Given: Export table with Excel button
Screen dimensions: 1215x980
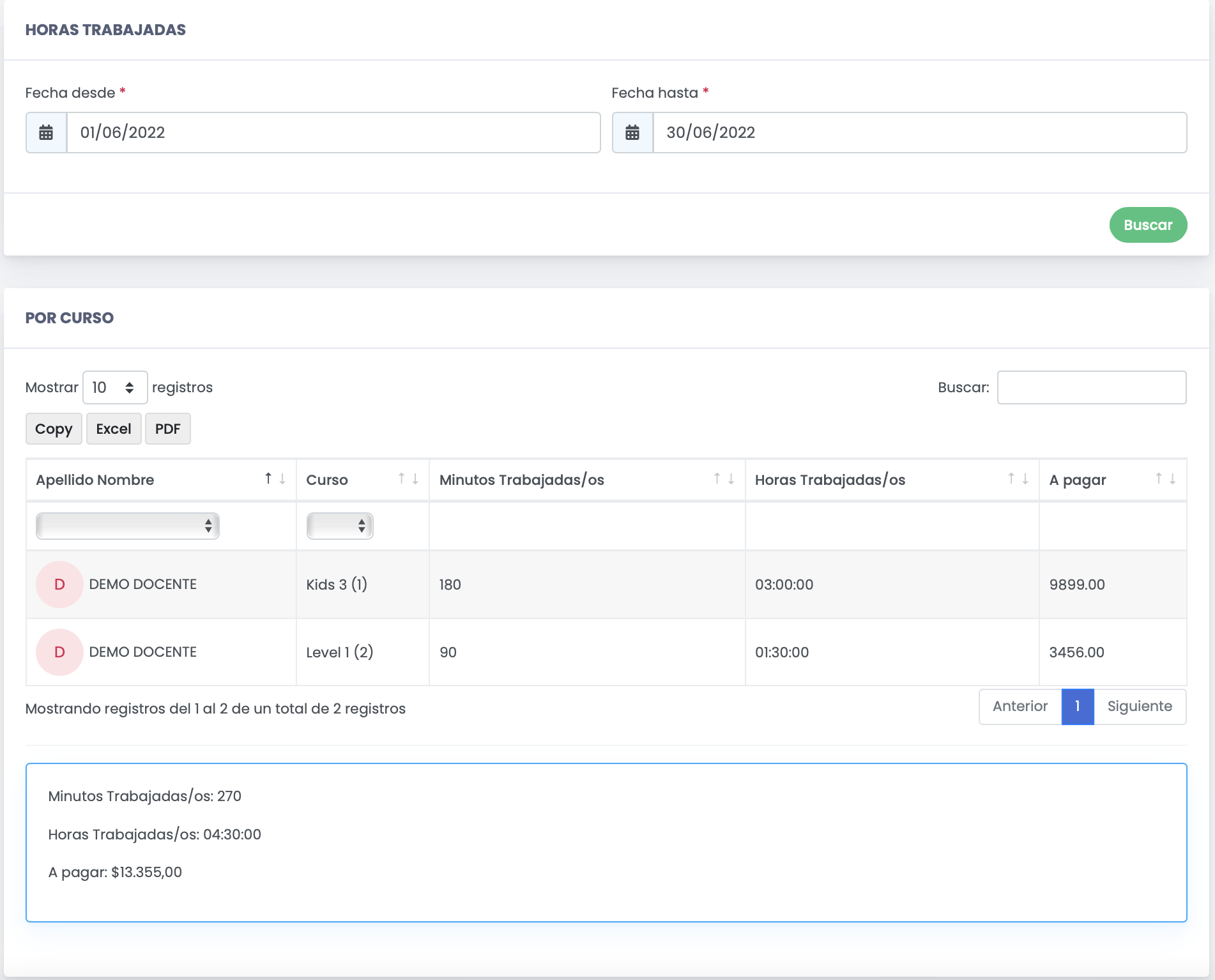Looking at the screenshot, I should (114, 429).
